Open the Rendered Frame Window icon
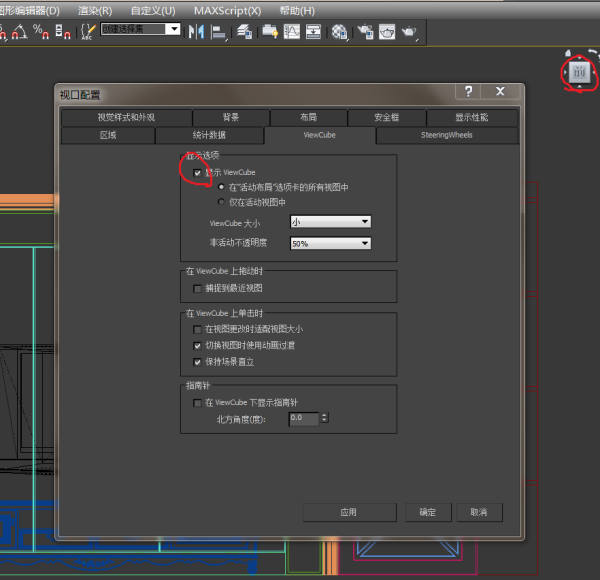 pos(387,31)
